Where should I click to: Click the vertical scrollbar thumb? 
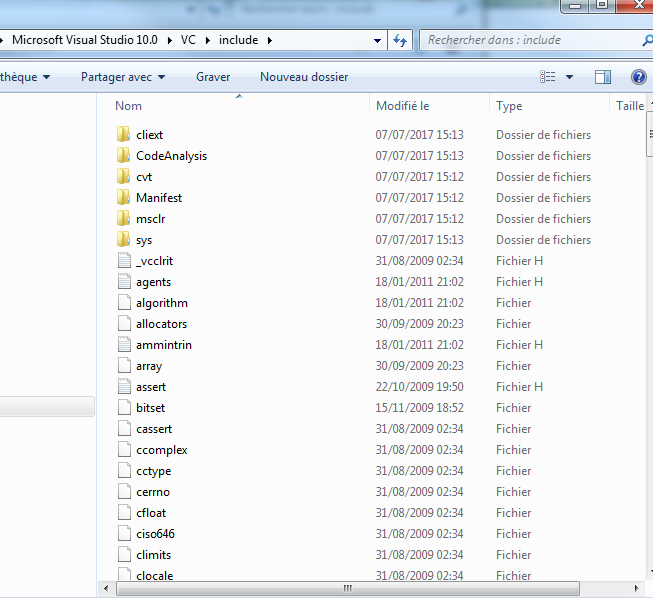(x=650, y=134)
